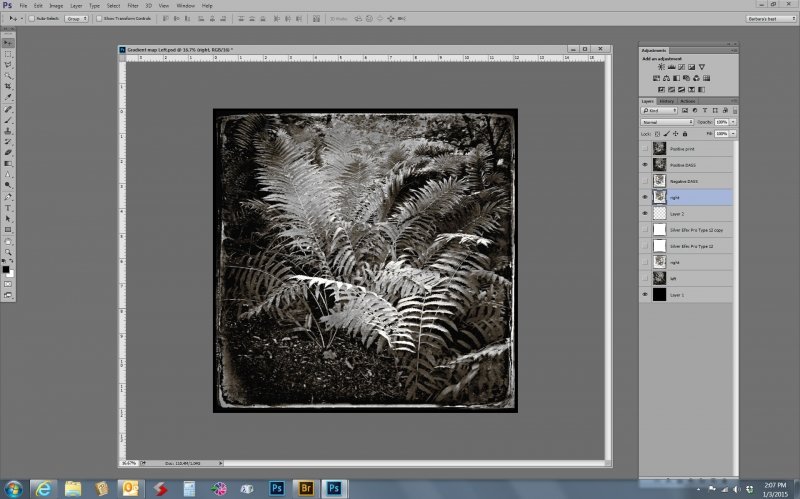Image resolution: width=800 pixels, height=499 pixels.
Task: Enable the Auto-Select checkbox
Action: click(32, 18)
